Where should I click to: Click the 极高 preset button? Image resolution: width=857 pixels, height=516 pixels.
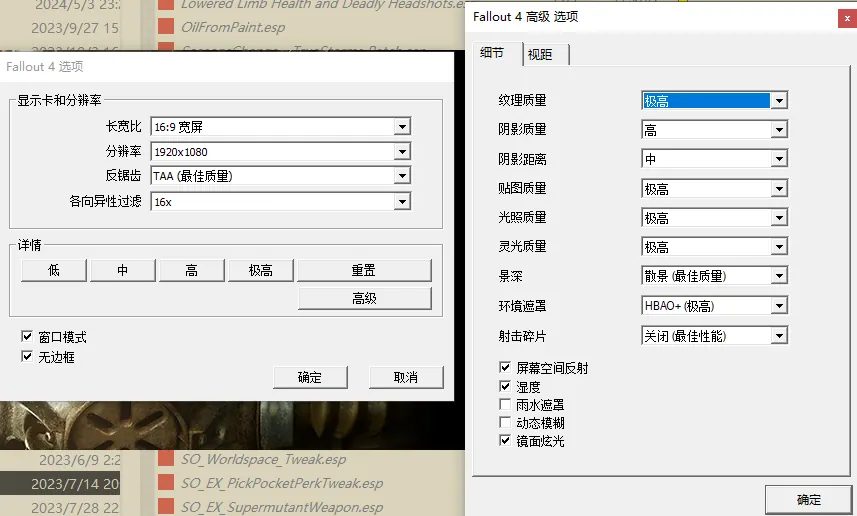click(260, 270)
